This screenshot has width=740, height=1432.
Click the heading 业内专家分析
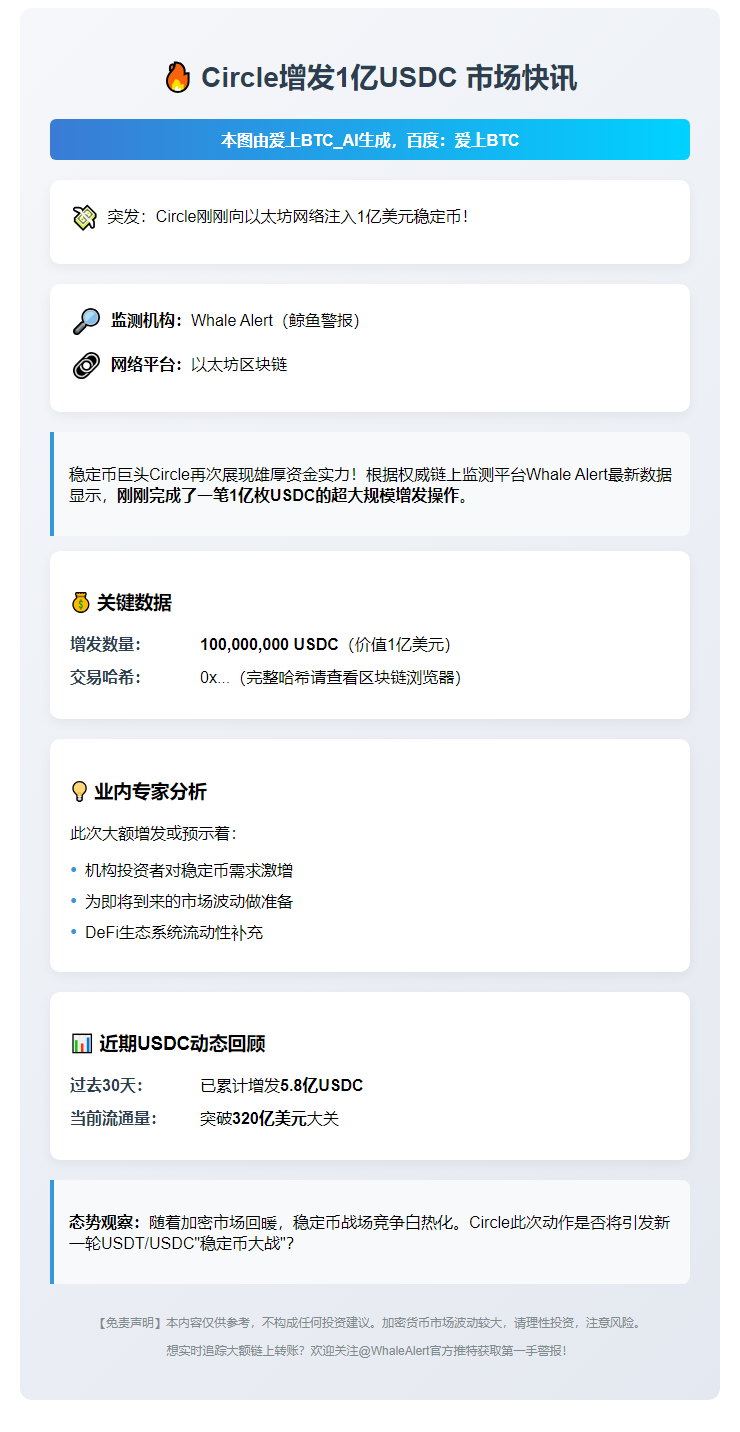pos(150,792)
